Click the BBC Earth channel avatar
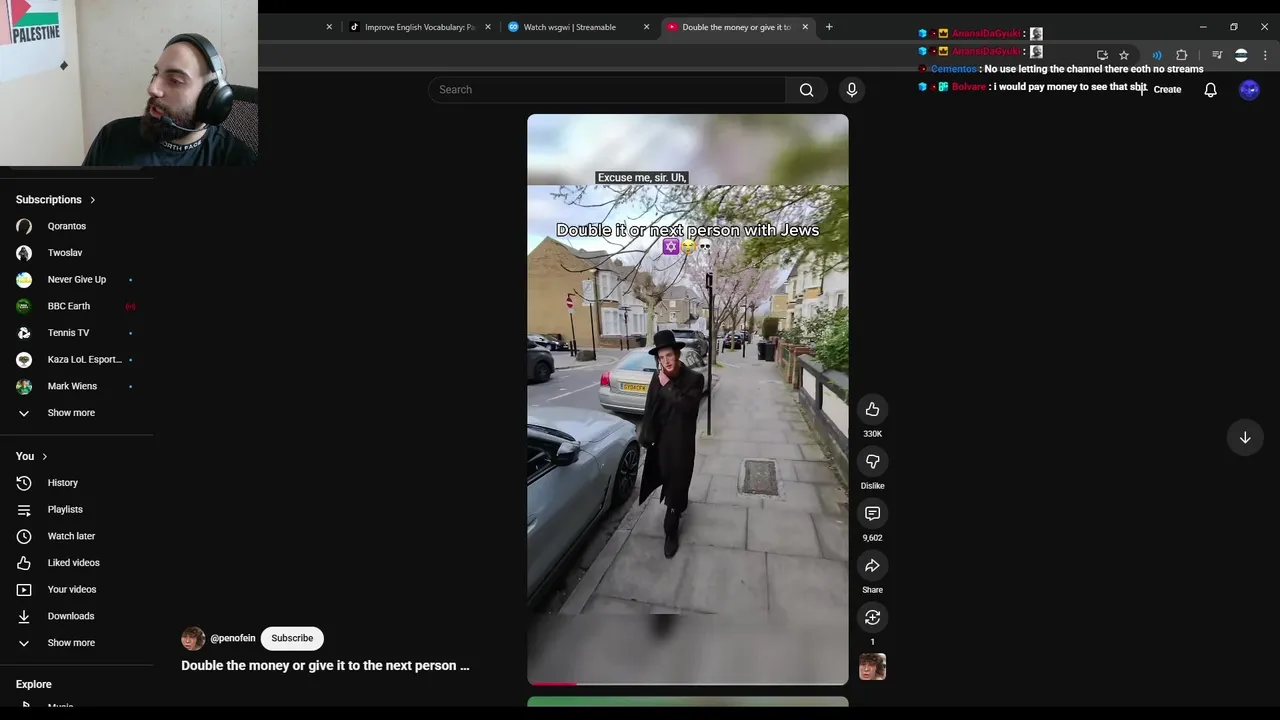Image resolution: width=1280 pixels, height=720 pixels. 24,306
